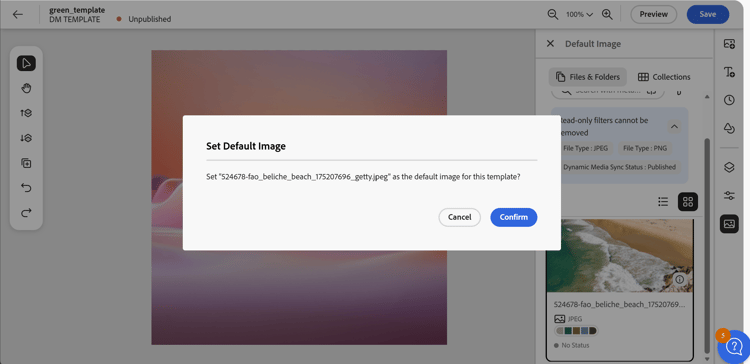The height and width of the screenshot is (364, 750).
Task: Click the green_template title text
Action: click(x=77, y=10)
